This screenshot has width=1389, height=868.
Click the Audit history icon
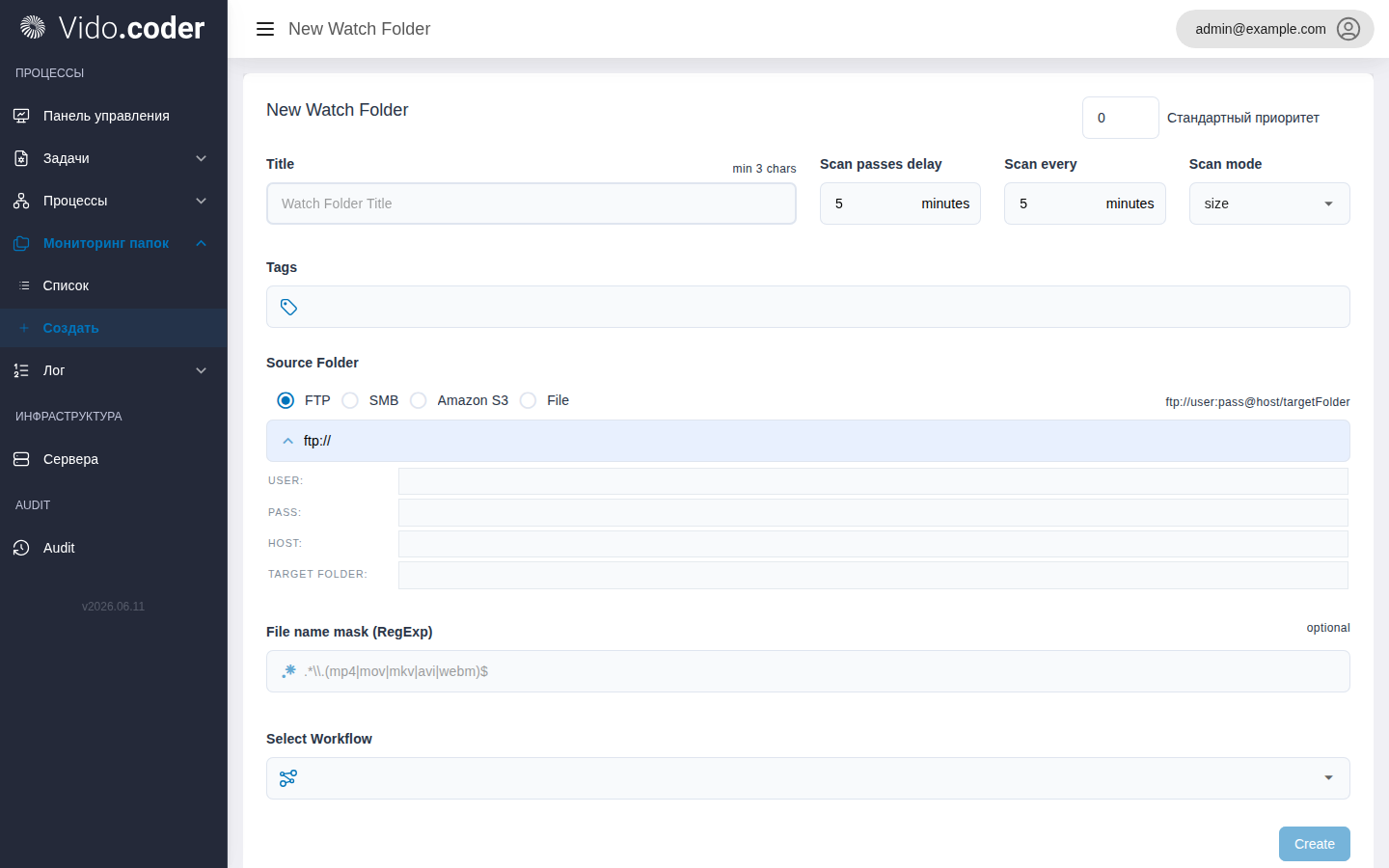(x=21, y=548)
